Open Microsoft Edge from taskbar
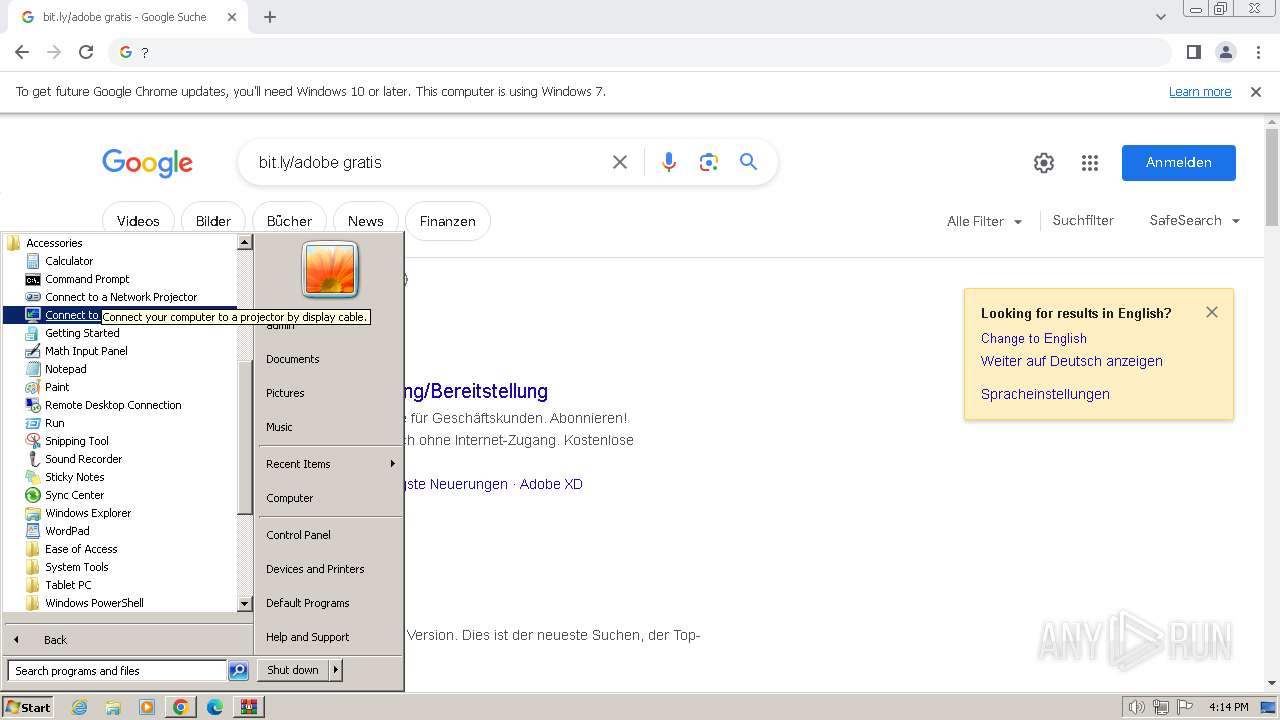Viewport: 1280px width, 720px height. click(x=214, y=707)
